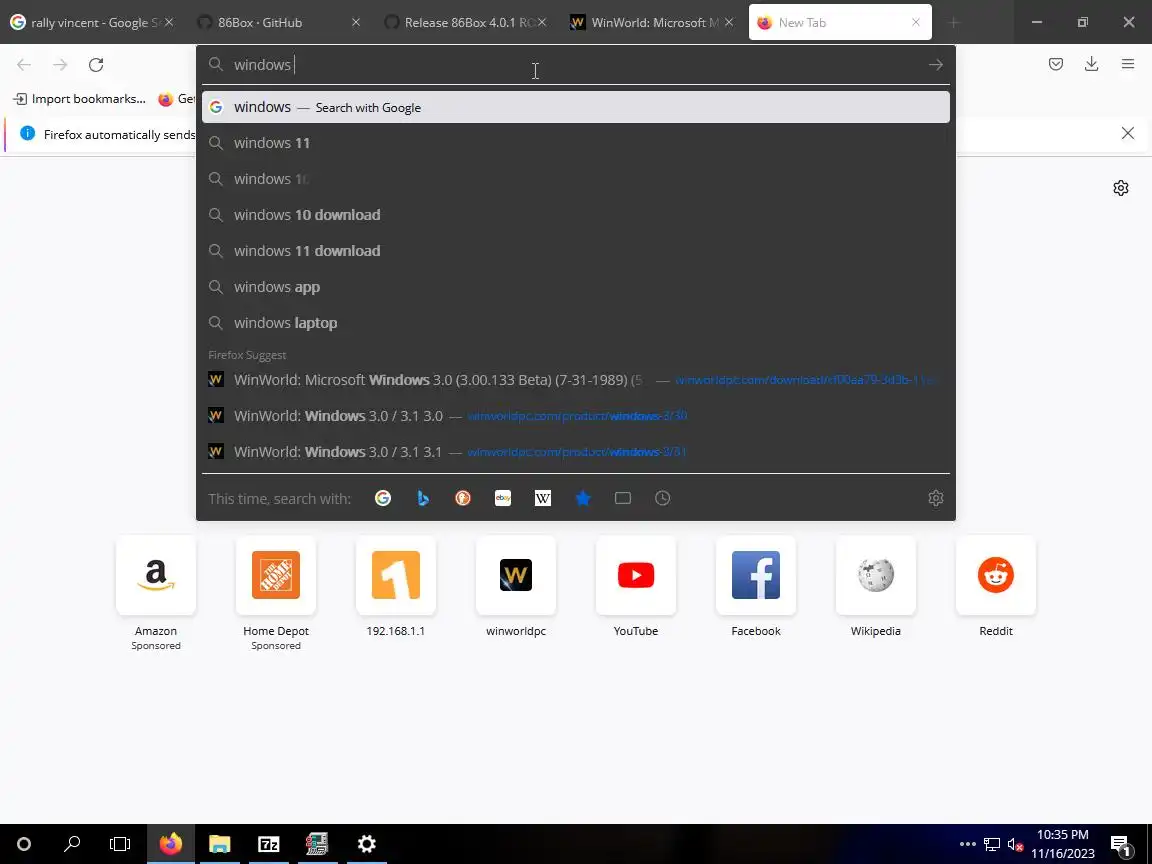Search this time with eBay icon
The image size is (1152, 864).
[x=503, y=498]
